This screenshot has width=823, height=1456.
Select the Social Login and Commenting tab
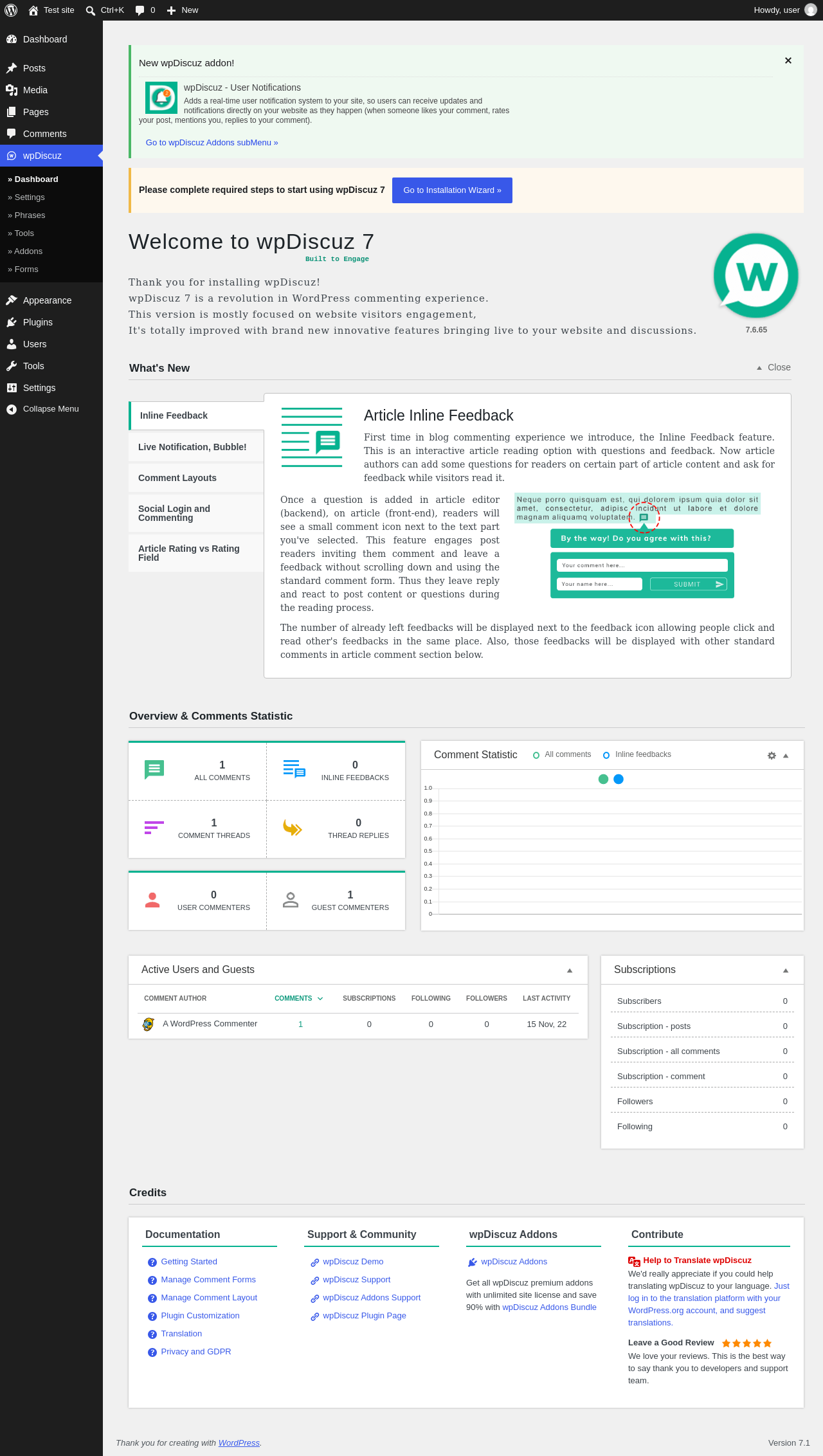[x=196, y=513]
